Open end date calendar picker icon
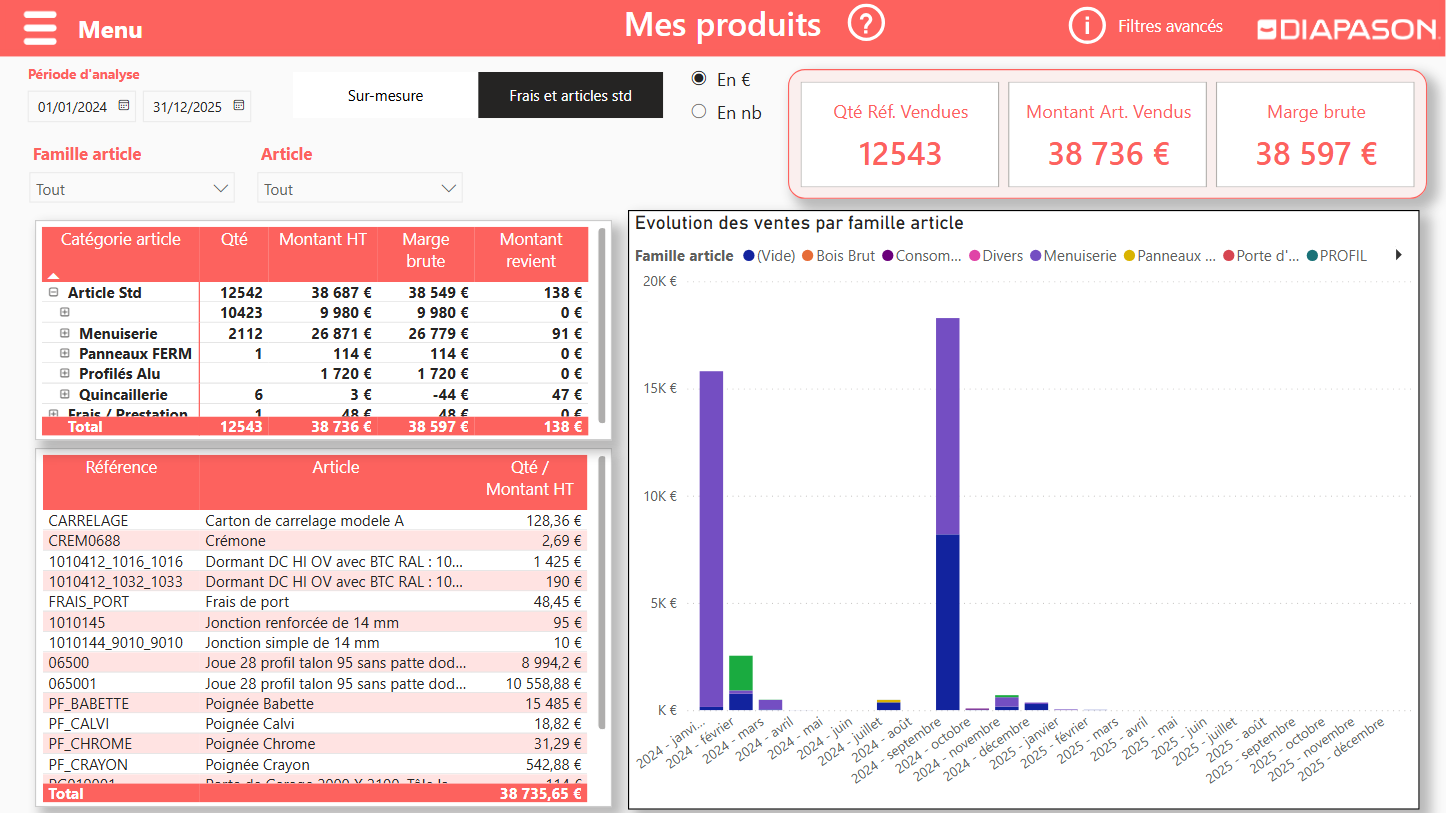This screenshot has width=1446, height=813. coord(239,106)
